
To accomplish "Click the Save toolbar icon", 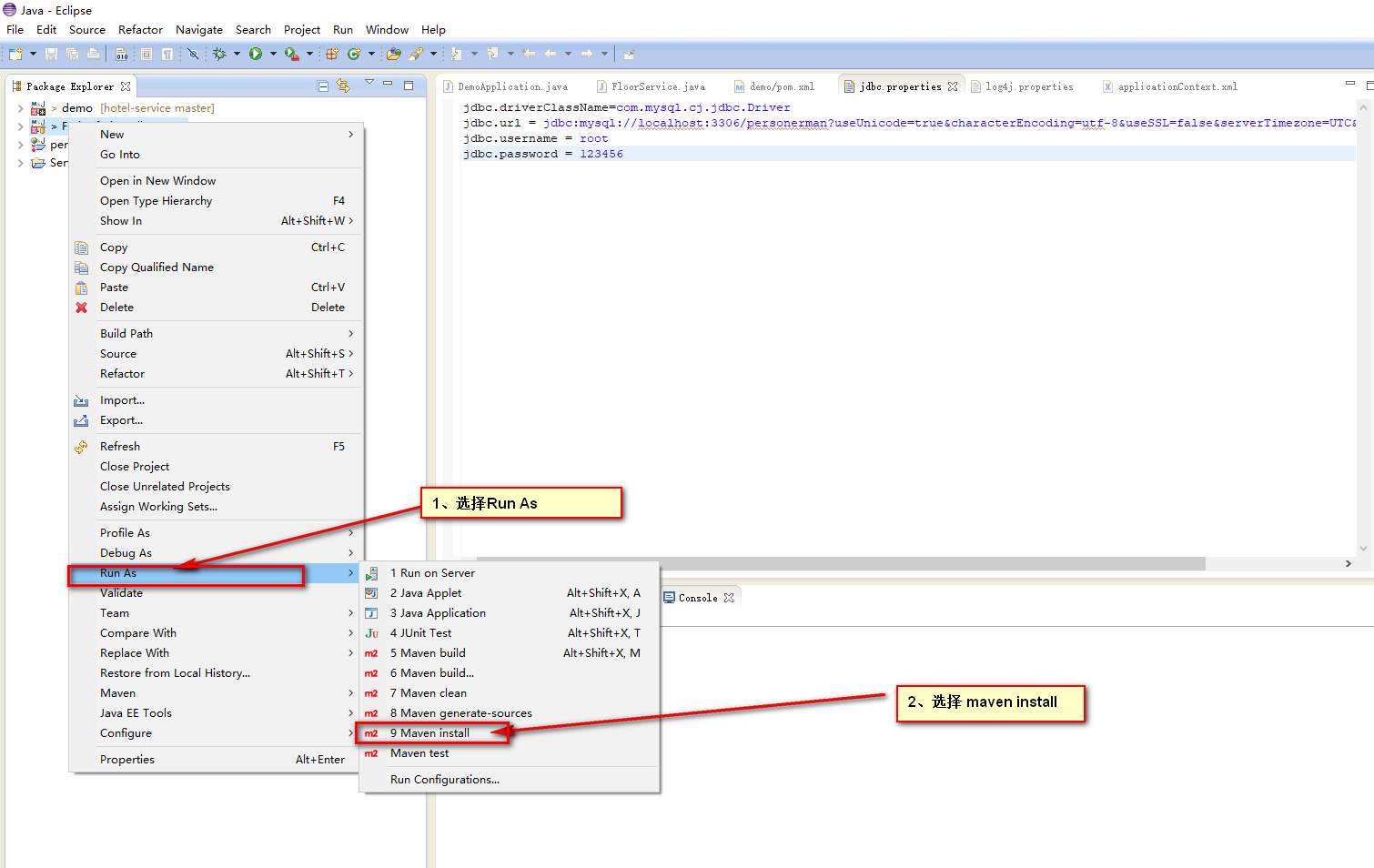I will [x=51, y=55].
